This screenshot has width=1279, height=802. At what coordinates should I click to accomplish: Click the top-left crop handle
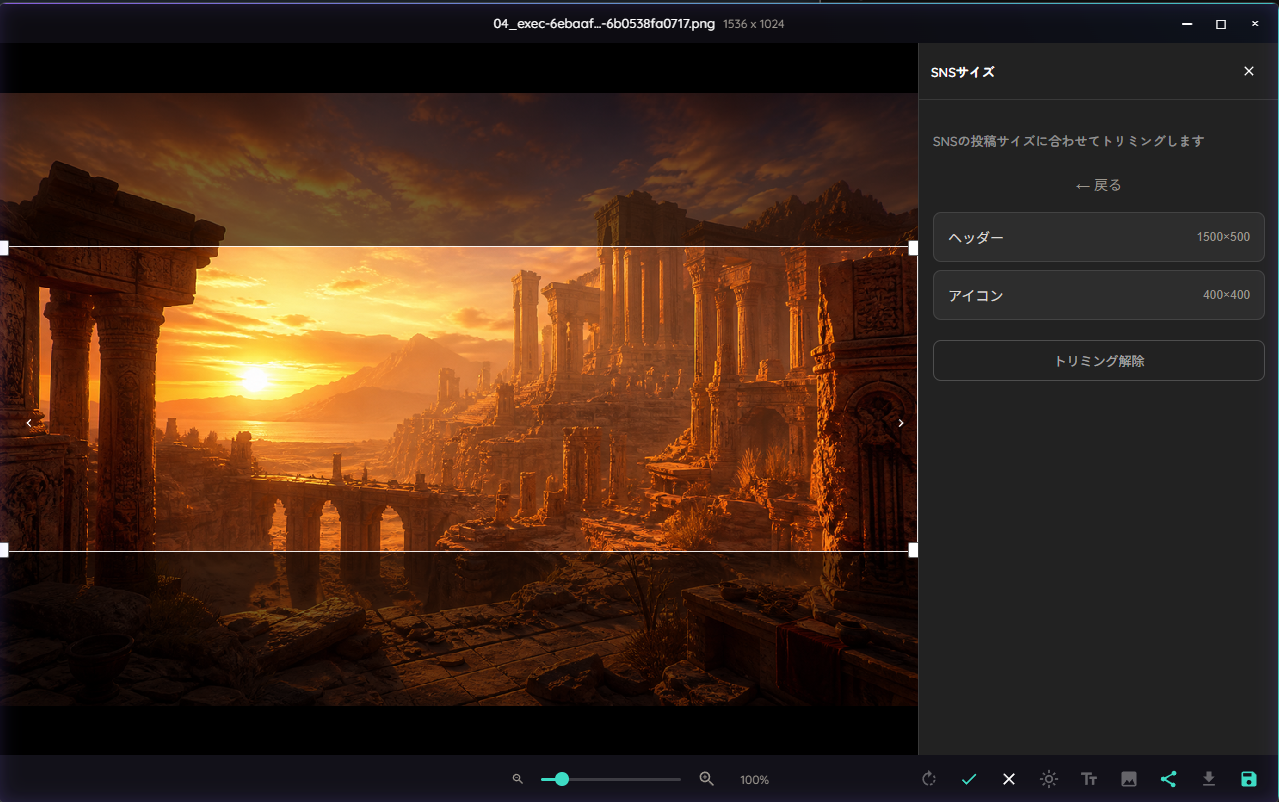point(3,247)
